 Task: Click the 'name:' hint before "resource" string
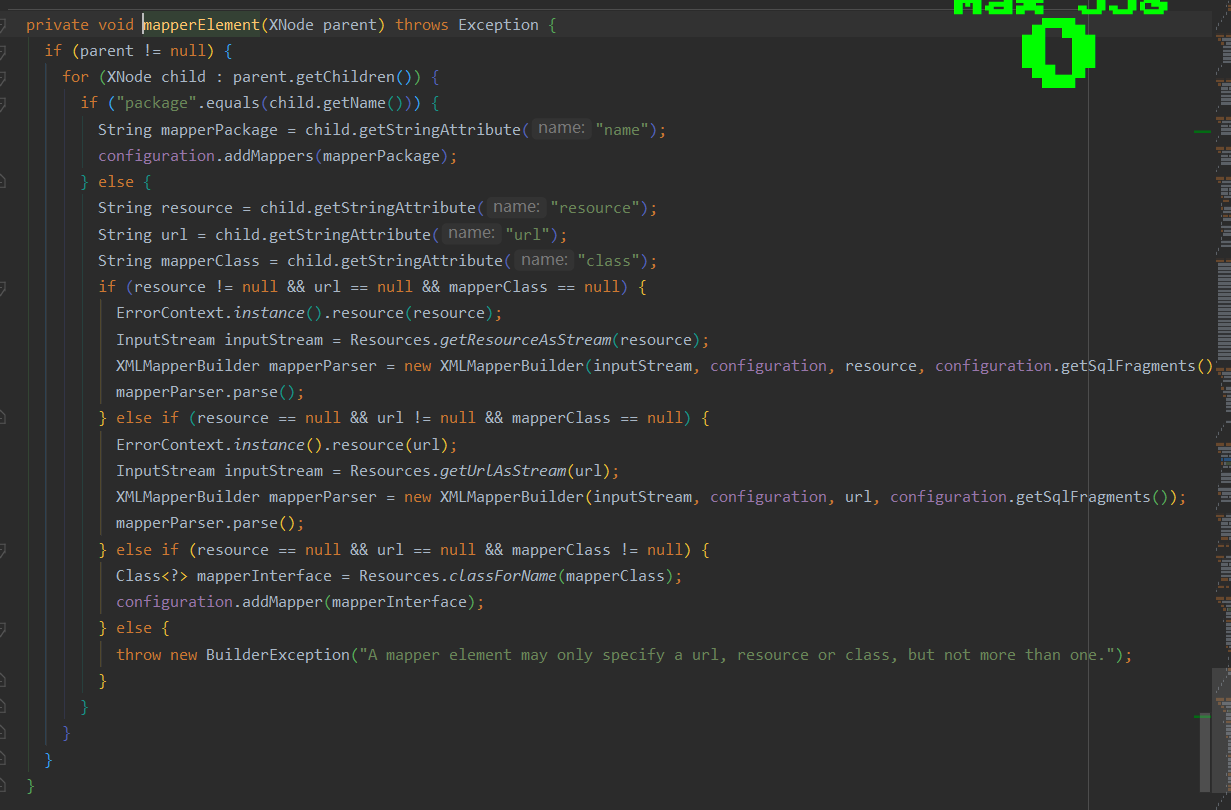[x=516, y=207]
